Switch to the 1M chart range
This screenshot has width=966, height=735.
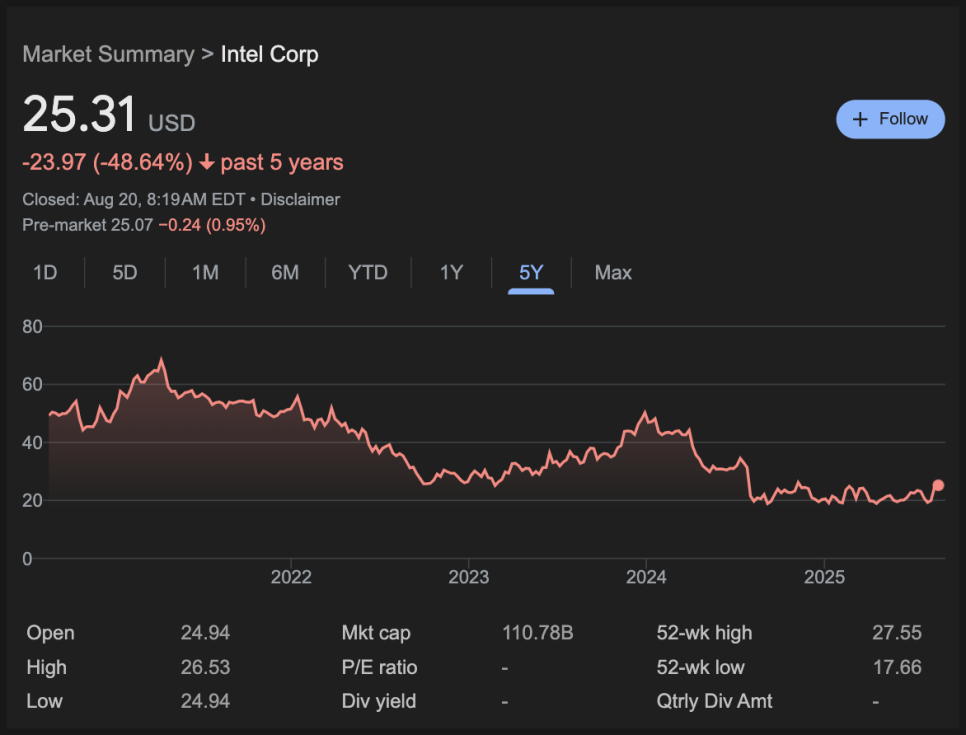click(x=205, y=272)
